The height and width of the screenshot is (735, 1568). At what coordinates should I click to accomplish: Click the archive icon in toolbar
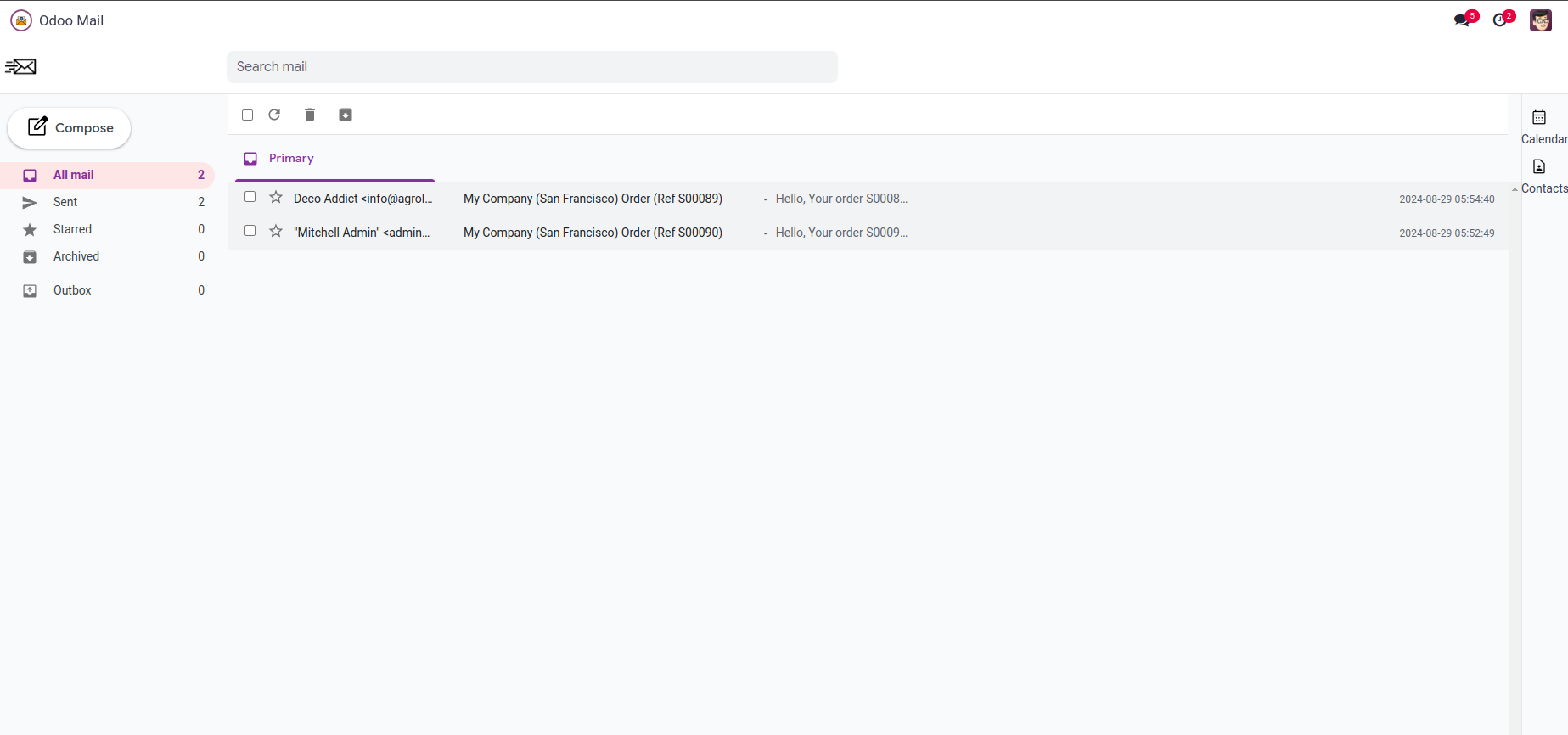[346, 115]
